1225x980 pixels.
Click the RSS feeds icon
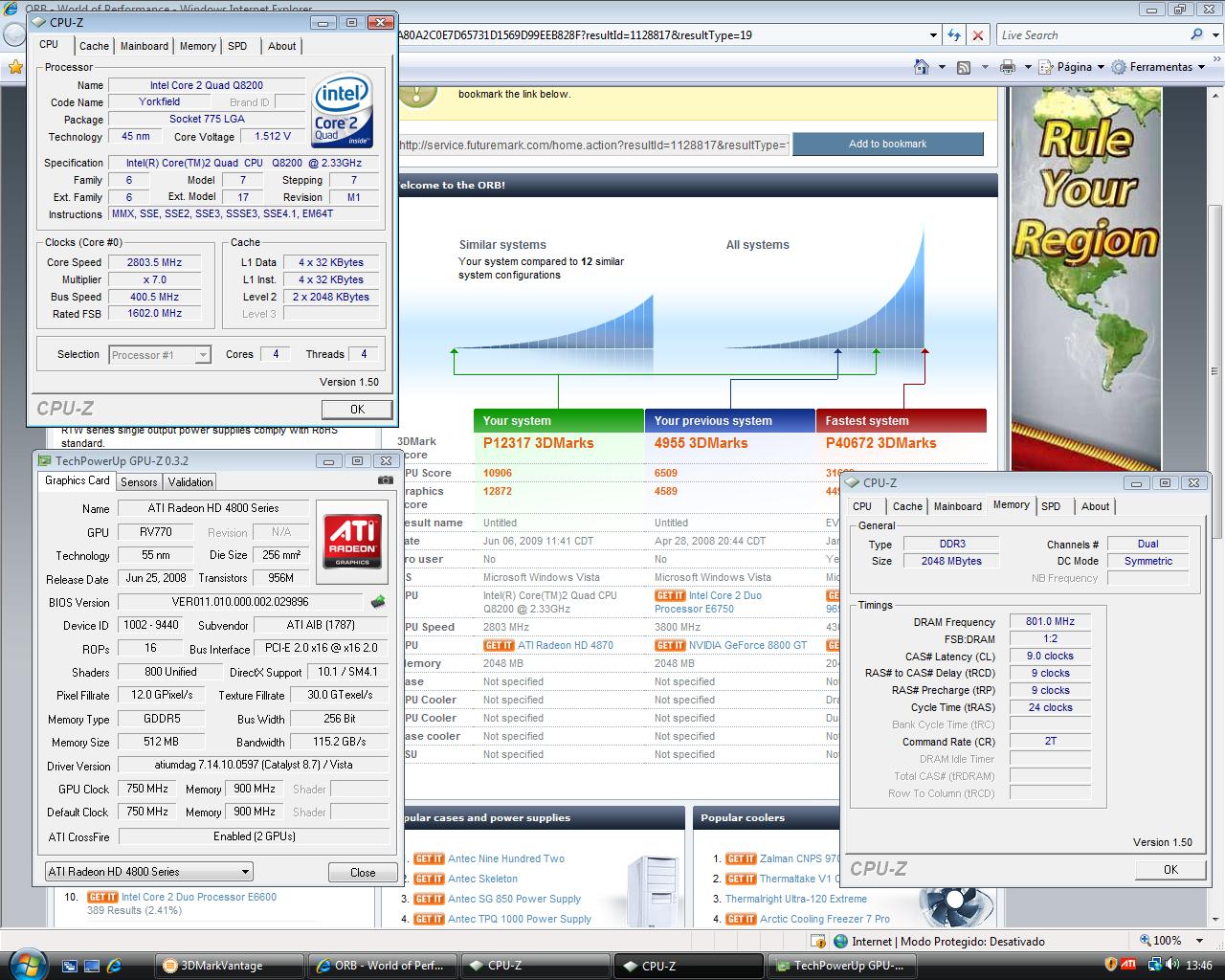[x=964, y=67]
